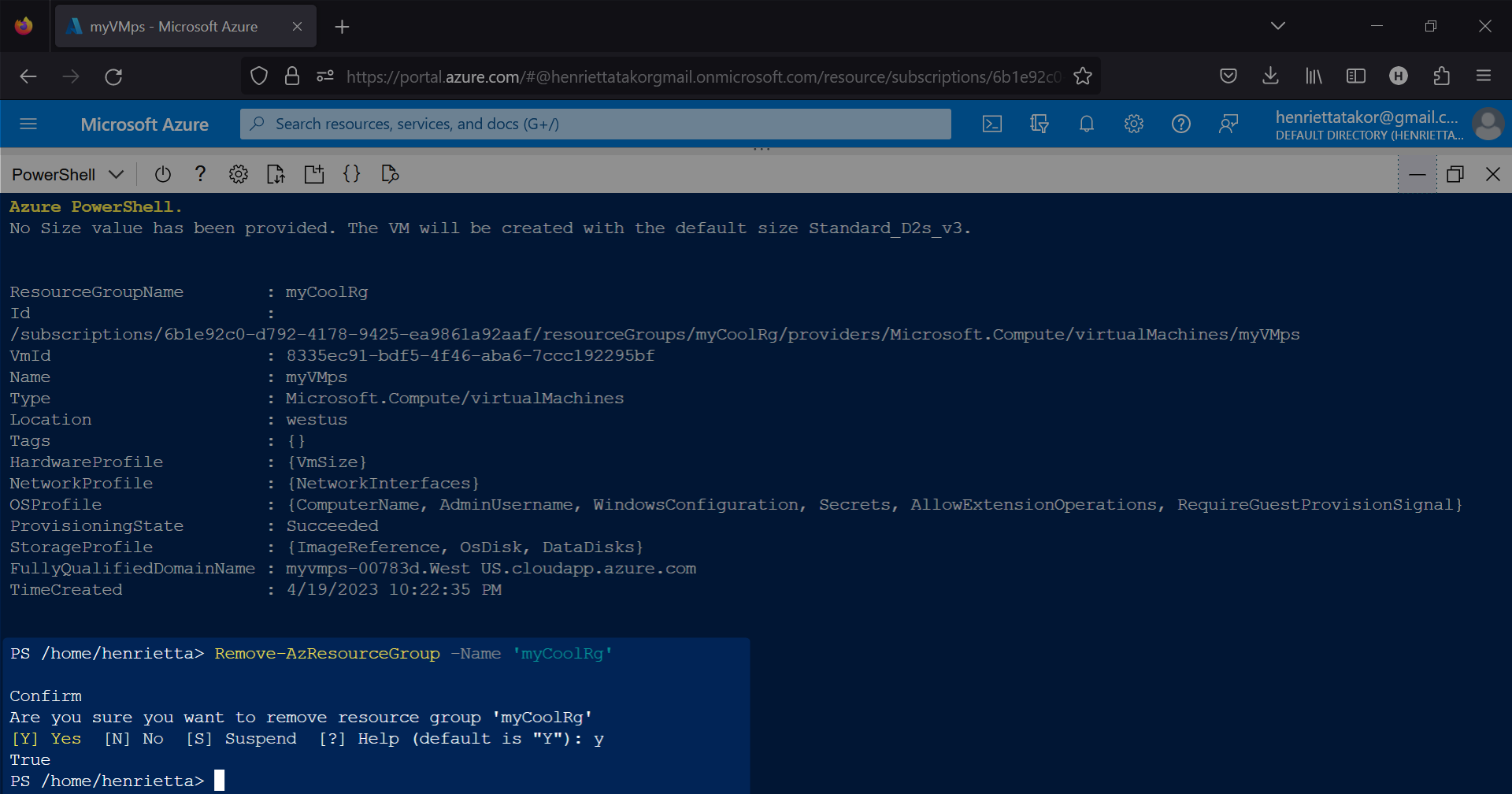Open Cloud Shell from the Azure header

pyautogui.click(x=992, y=124)
